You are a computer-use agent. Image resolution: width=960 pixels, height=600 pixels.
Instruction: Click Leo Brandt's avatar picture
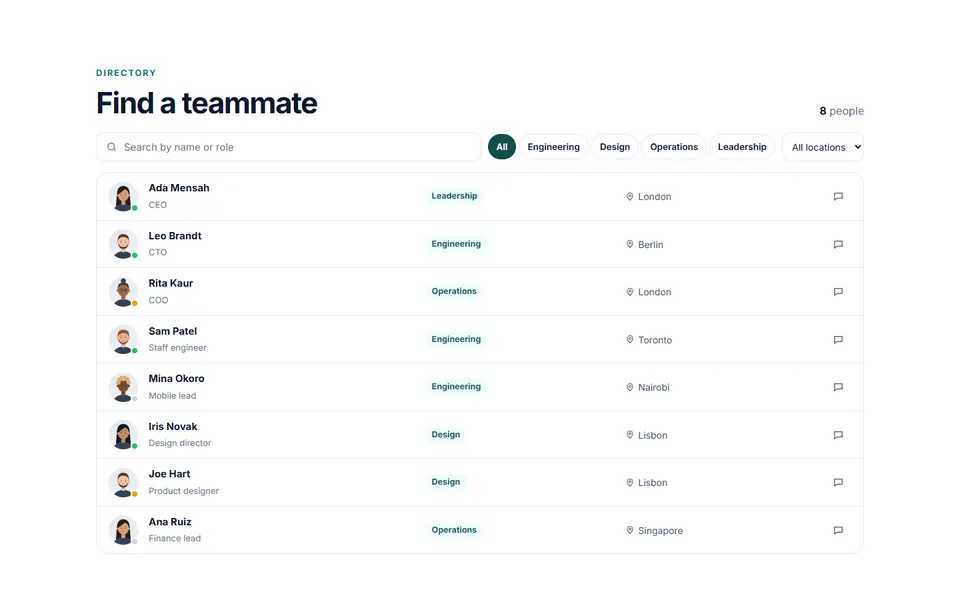[123, 244]
